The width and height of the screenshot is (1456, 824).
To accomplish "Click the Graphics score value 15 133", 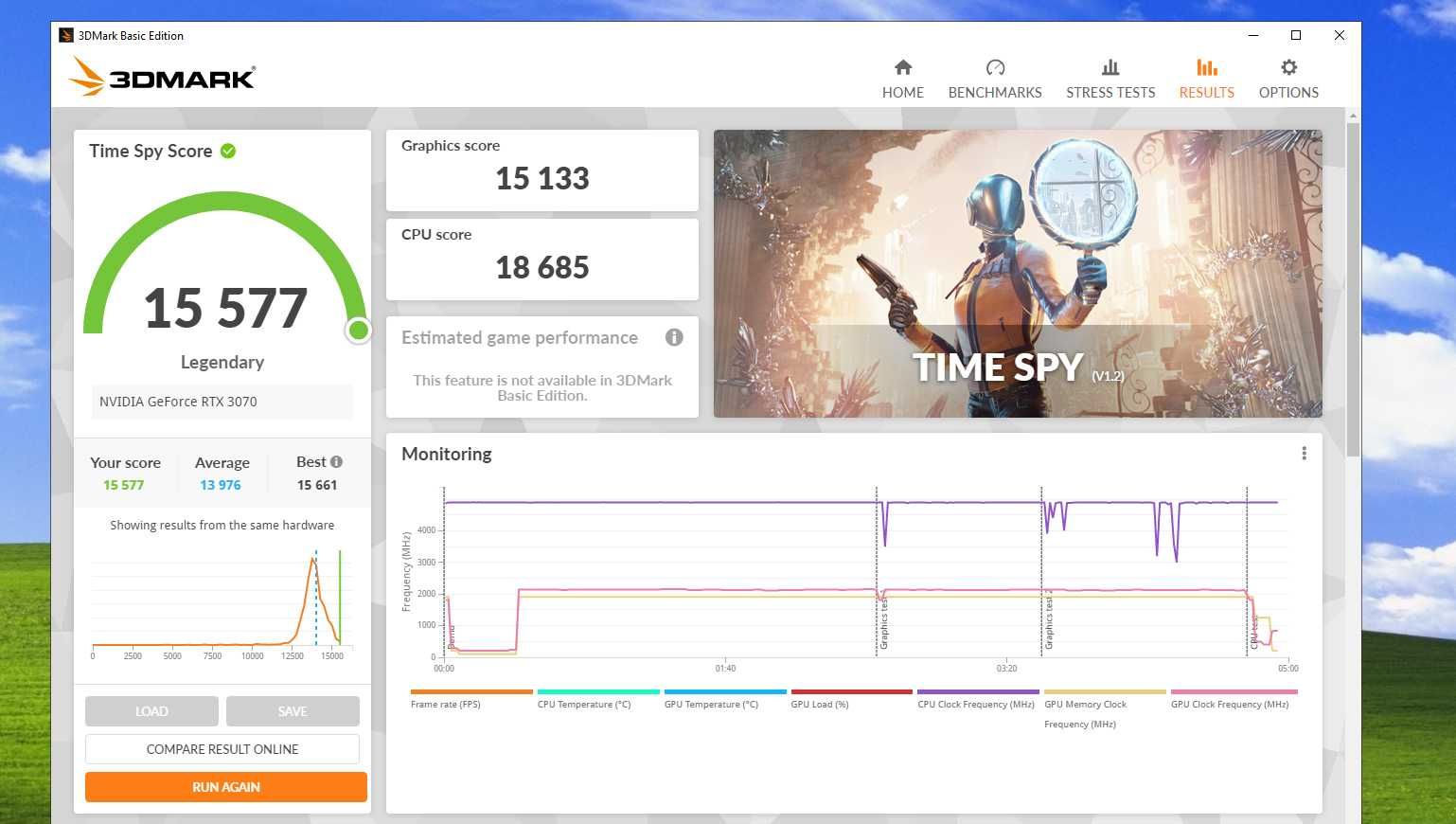I will [542, 178].
